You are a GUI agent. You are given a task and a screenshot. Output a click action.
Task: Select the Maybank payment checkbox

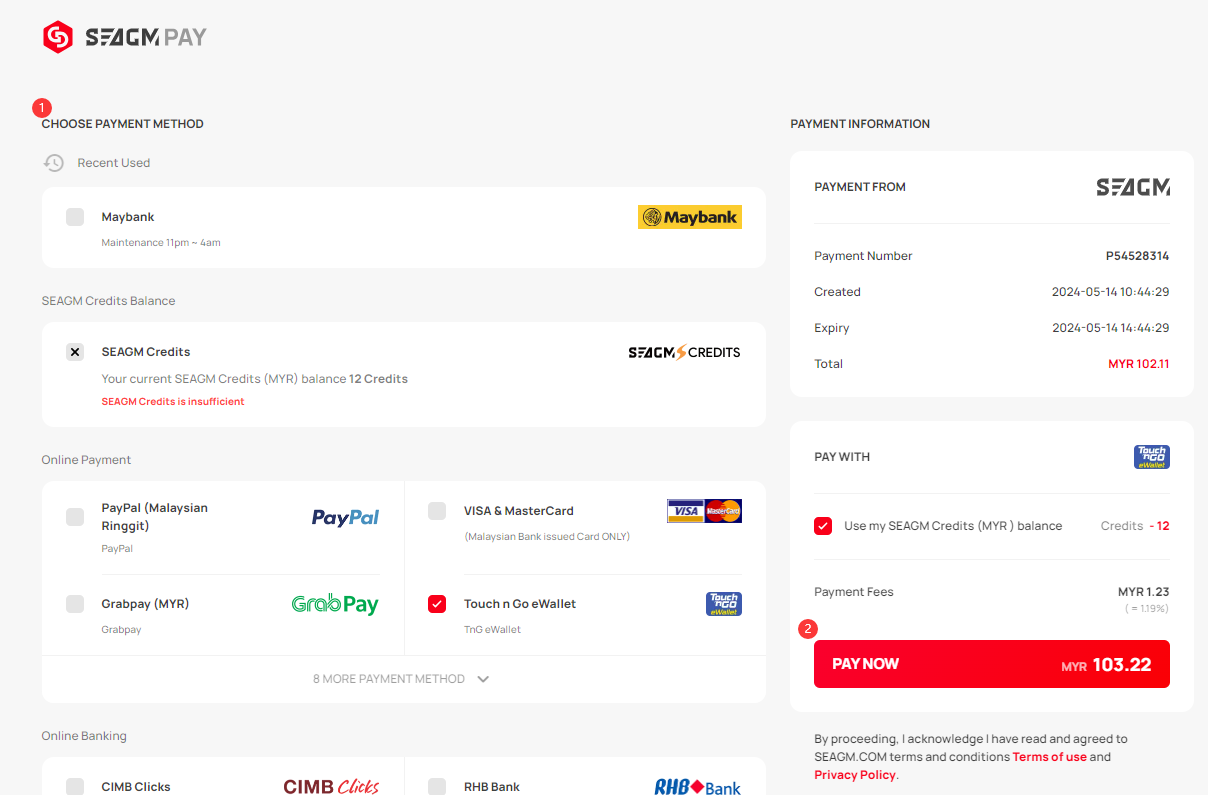[x=75, y=217]
